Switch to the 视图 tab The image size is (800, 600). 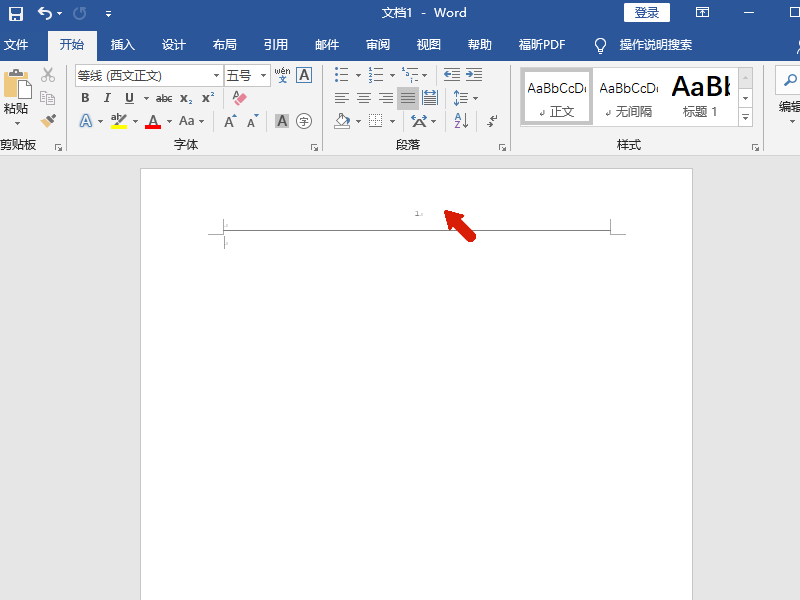coord(429,45)
